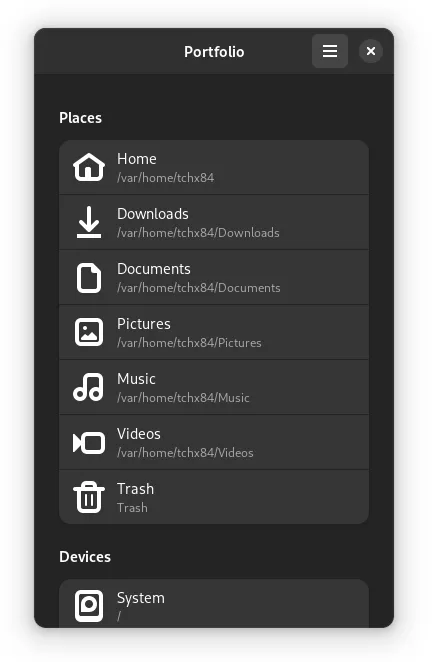Click the /var/home/tchx84/Downloads path text
Viewport: 432px width, 662px height.
click(x=198, y=233)
